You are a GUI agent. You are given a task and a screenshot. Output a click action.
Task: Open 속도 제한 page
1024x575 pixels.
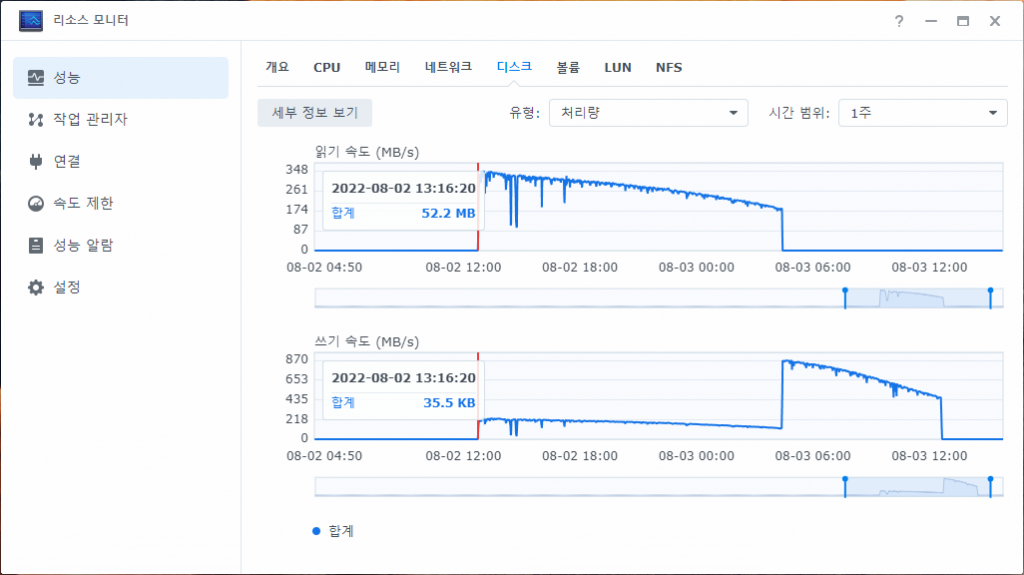pyautogui.click(x=121, y=203)
